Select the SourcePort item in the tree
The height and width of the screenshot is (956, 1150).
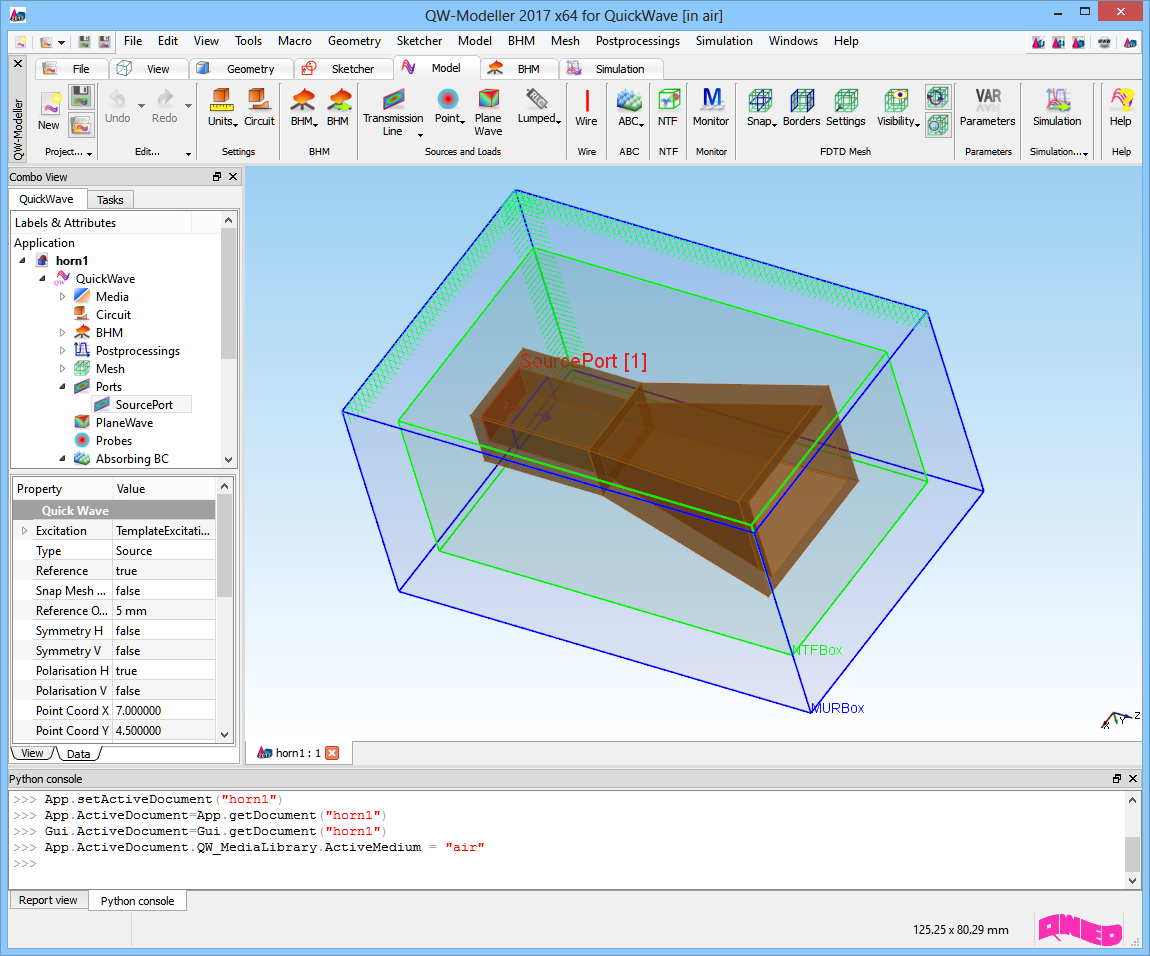pos(144,404)
